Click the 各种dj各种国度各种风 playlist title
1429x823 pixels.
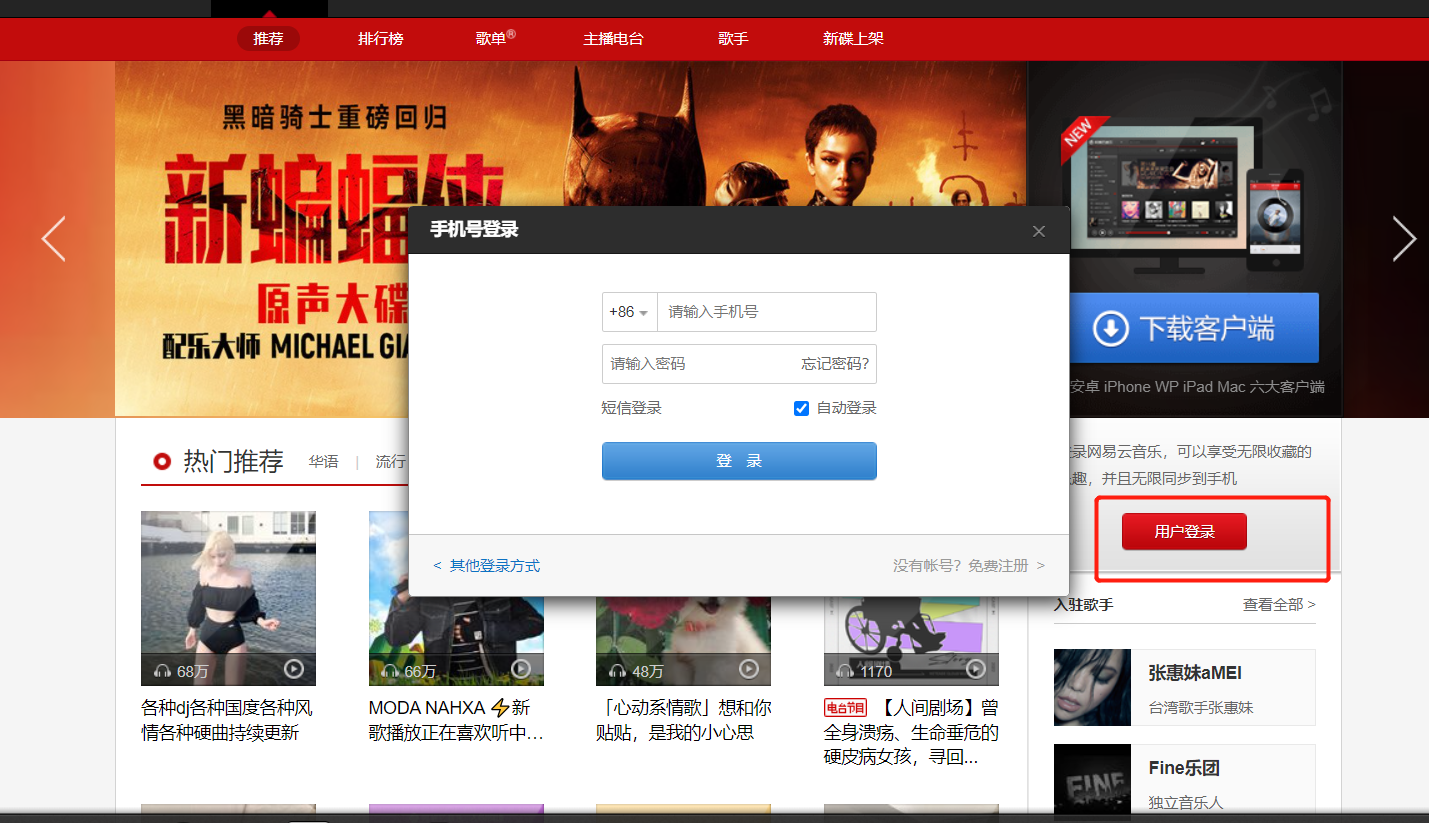tap(227, 720)
